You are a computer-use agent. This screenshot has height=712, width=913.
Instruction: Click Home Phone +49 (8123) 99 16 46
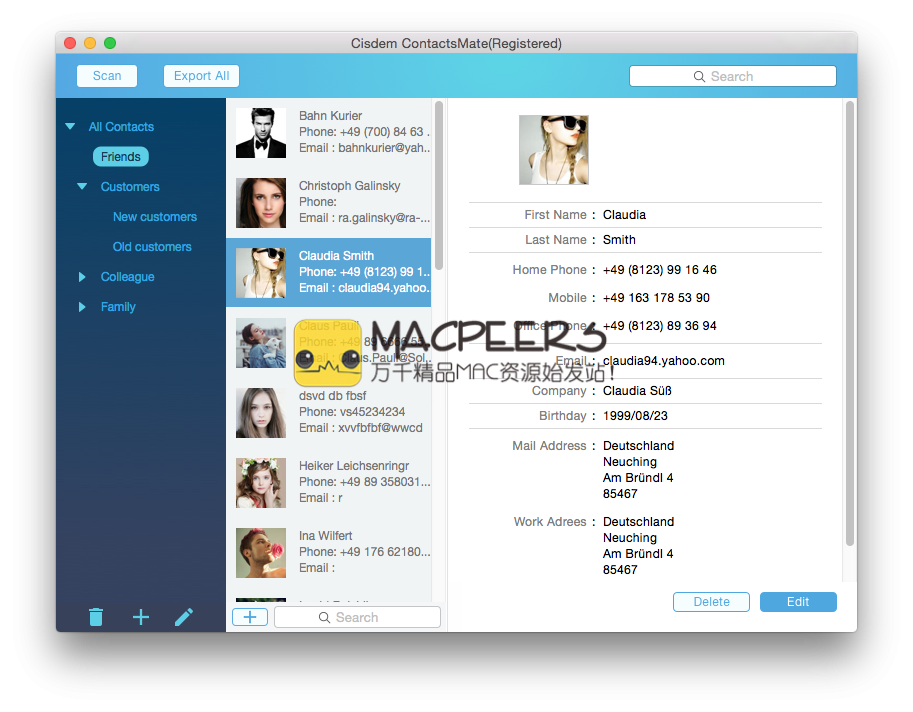[x=660, y=270]
